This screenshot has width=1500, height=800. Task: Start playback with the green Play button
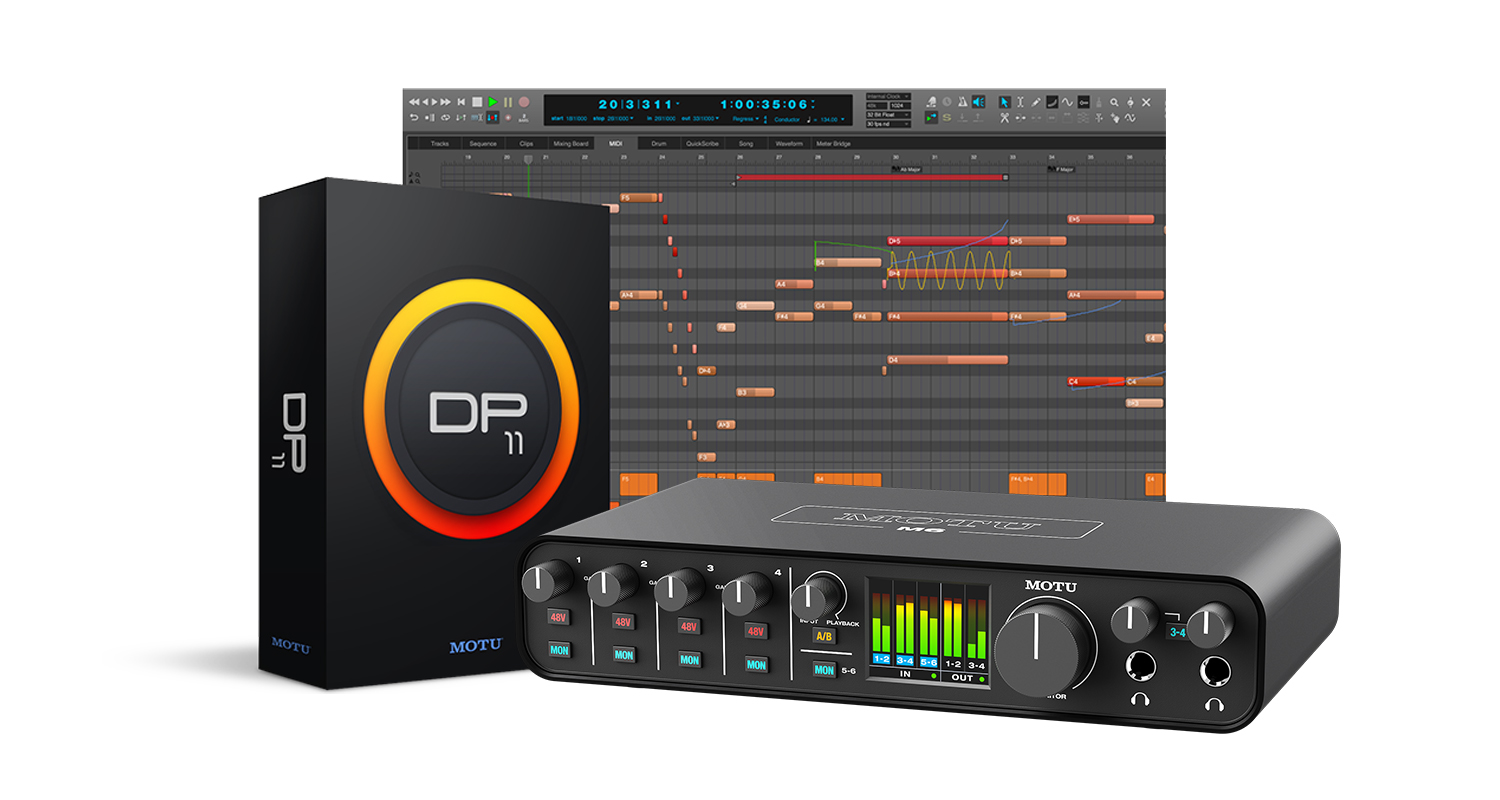pos(493,102)
